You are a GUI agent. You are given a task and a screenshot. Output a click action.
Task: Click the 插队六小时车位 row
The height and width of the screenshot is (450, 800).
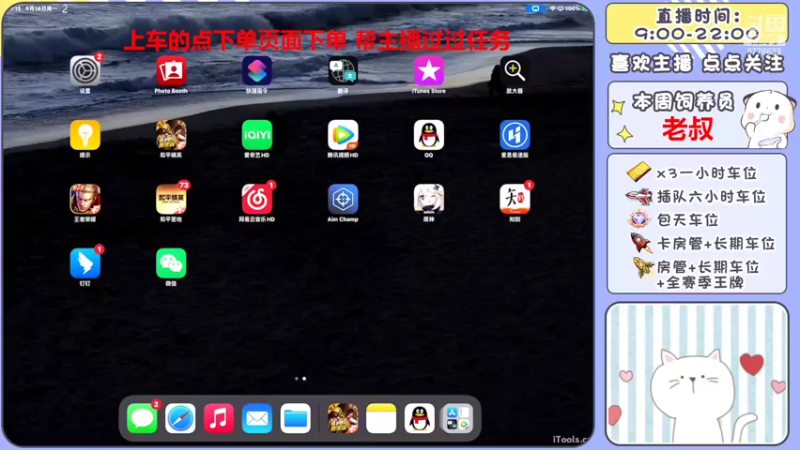point(696,196)
